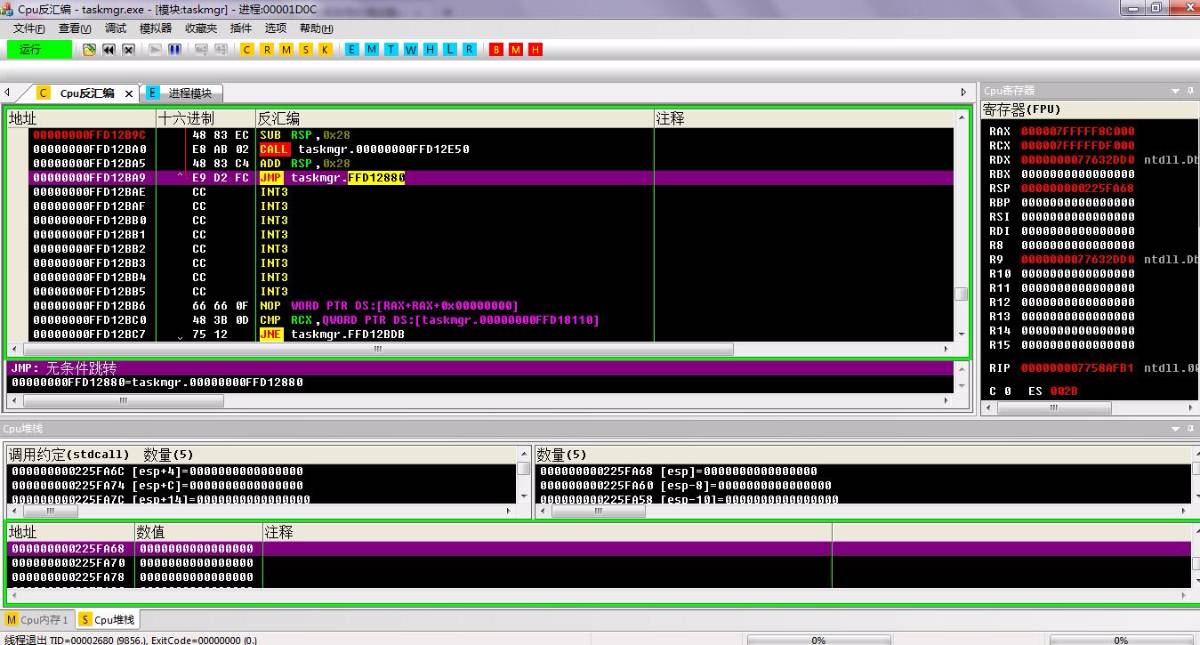Click the yellow R toolbar icon
Viewport: 1200px width, 645px height.
[x=267, y=49]
